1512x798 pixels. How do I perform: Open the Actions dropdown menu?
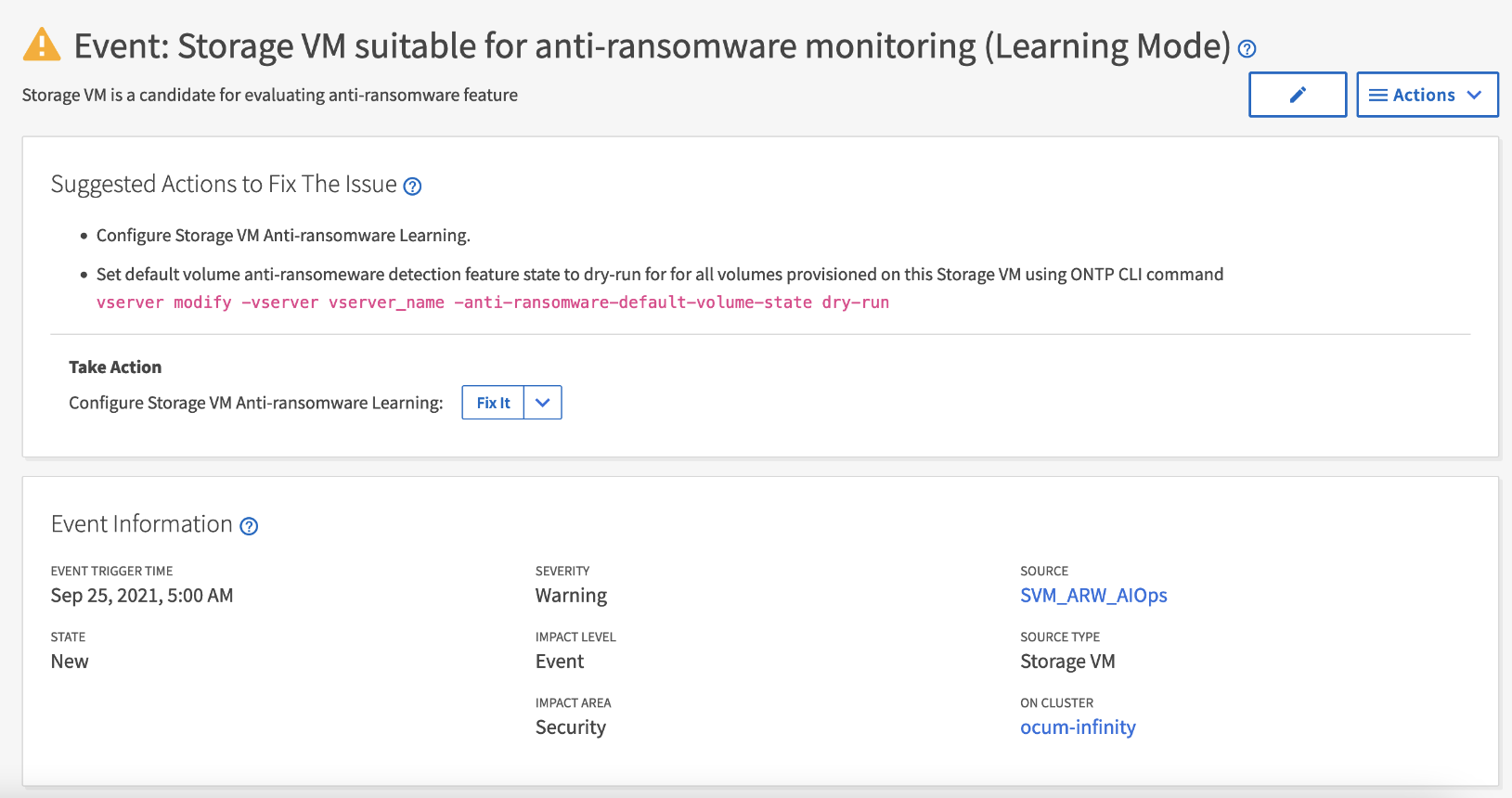[x=1427, y=95]
